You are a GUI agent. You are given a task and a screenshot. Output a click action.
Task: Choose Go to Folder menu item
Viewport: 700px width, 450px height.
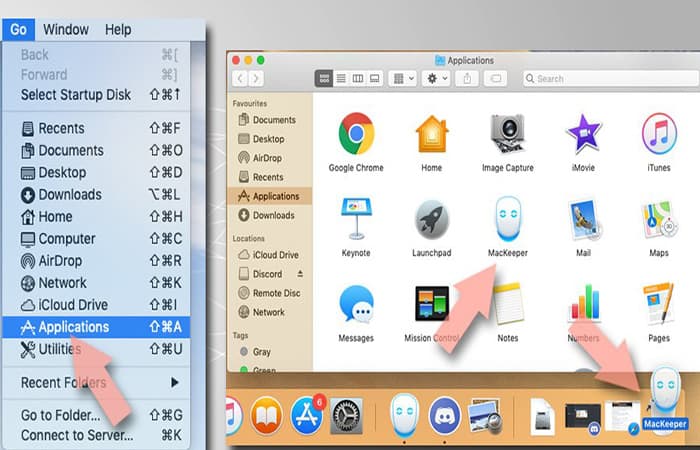tap(96, 415)
